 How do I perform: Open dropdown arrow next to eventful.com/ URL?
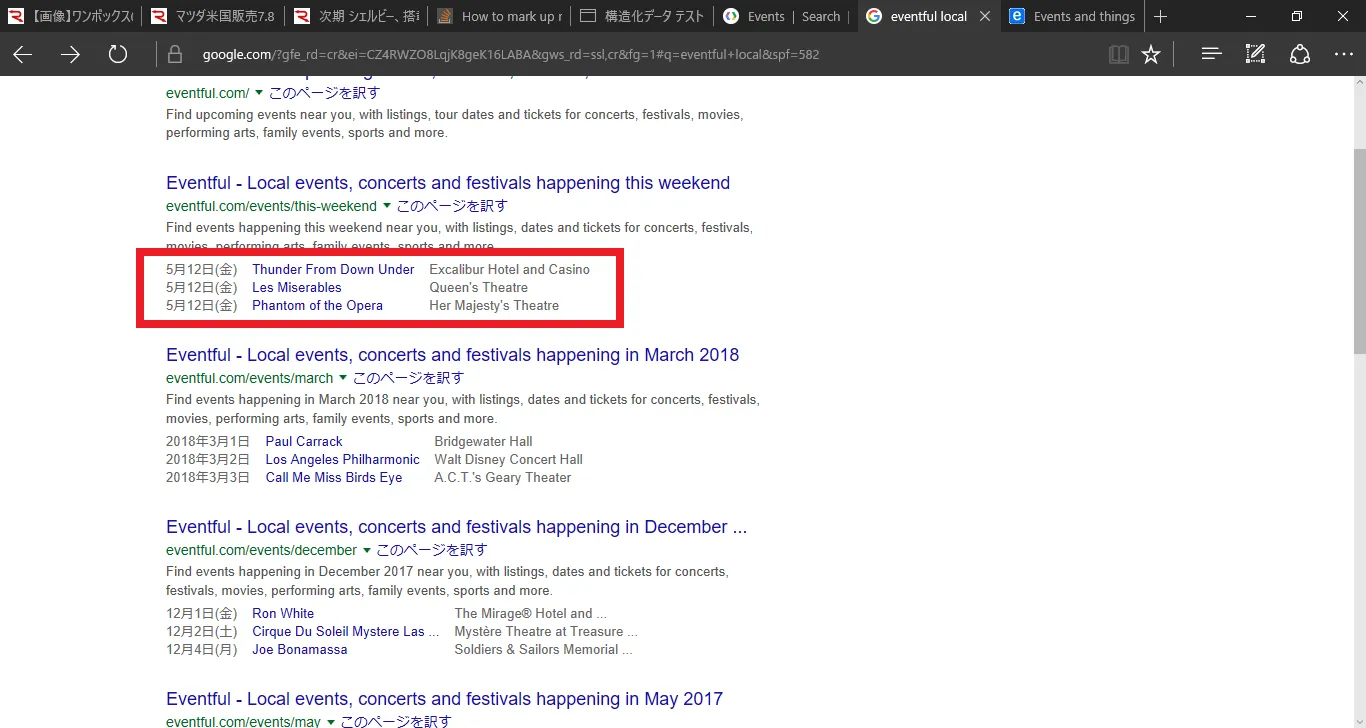(259, 93)
